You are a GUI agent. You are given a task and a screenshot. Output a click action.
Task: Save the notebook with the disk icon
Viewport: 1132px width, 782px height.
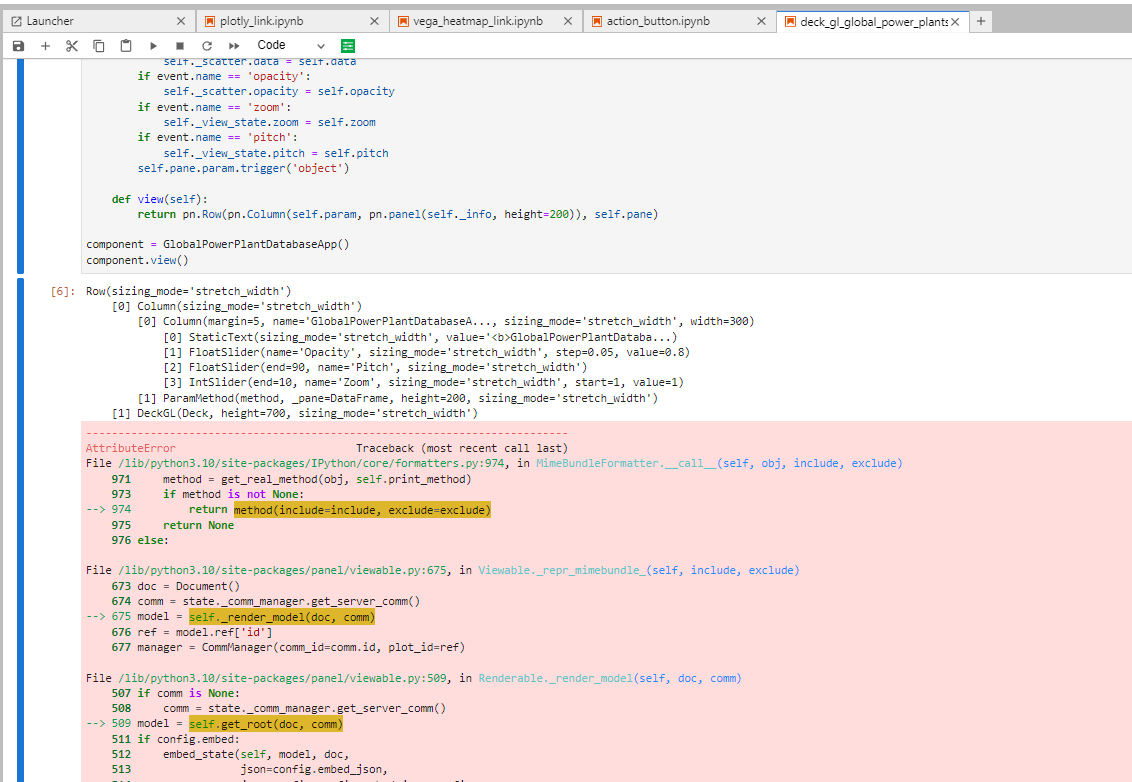tap(18, 45)
